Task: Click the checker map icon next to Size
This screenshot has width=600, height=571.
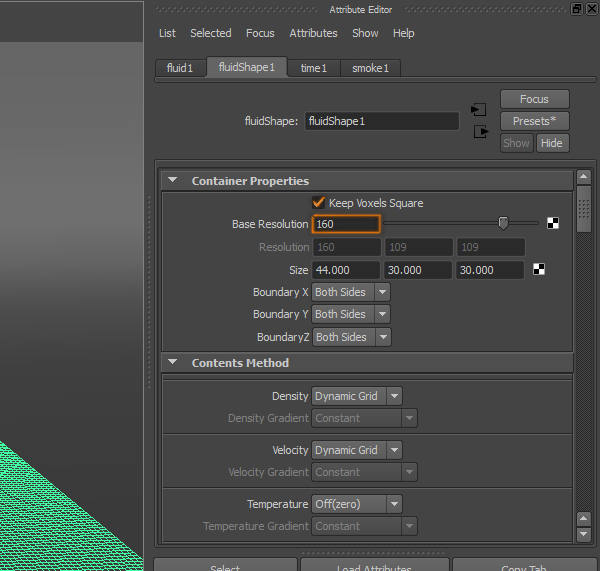Action: 540,269
